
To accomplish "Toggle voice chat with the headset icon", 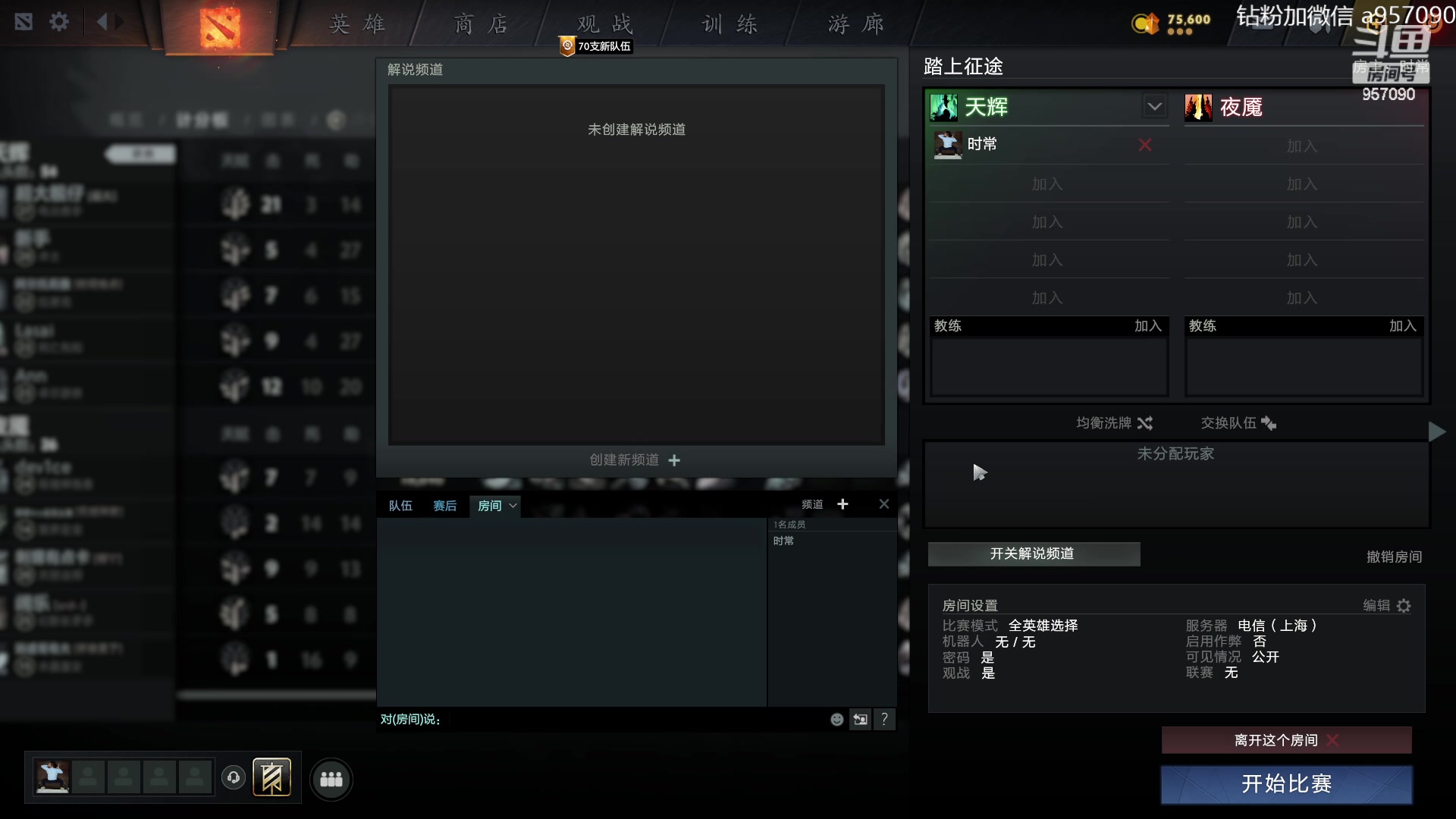I will tap(233, 777).
